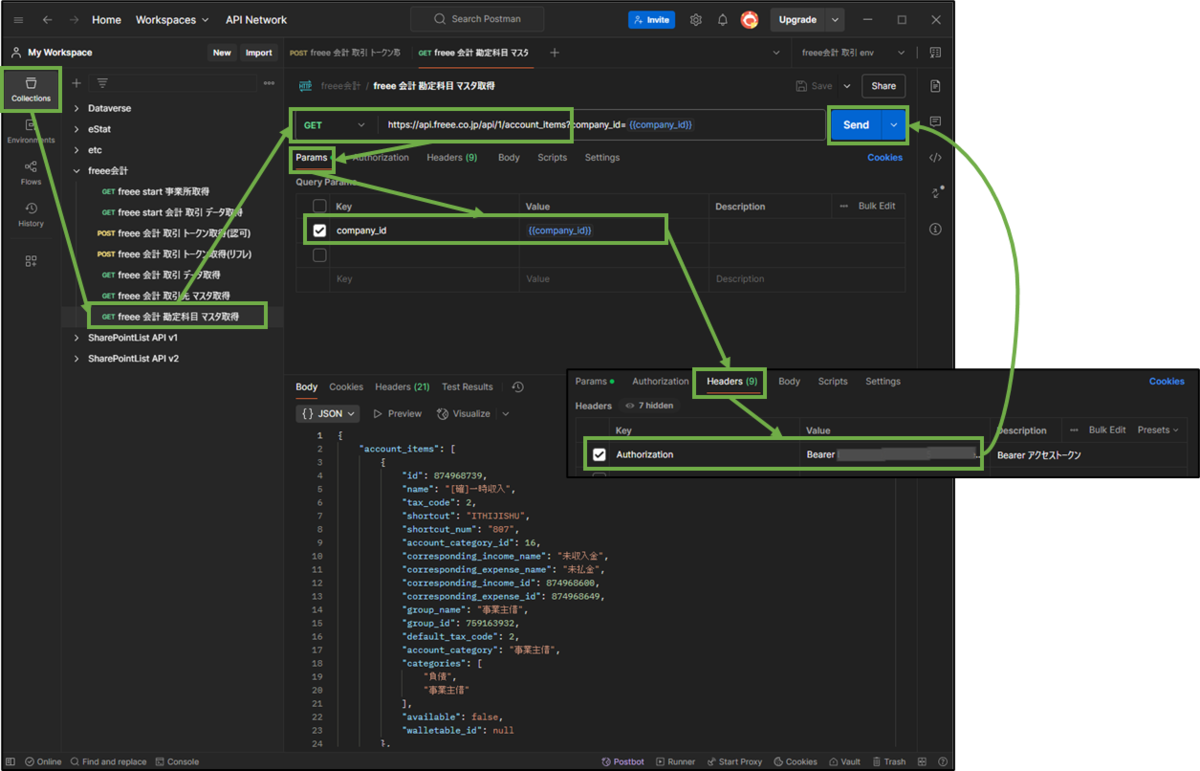
Task: Click the request URL input field
Action: tap(600, 125)
